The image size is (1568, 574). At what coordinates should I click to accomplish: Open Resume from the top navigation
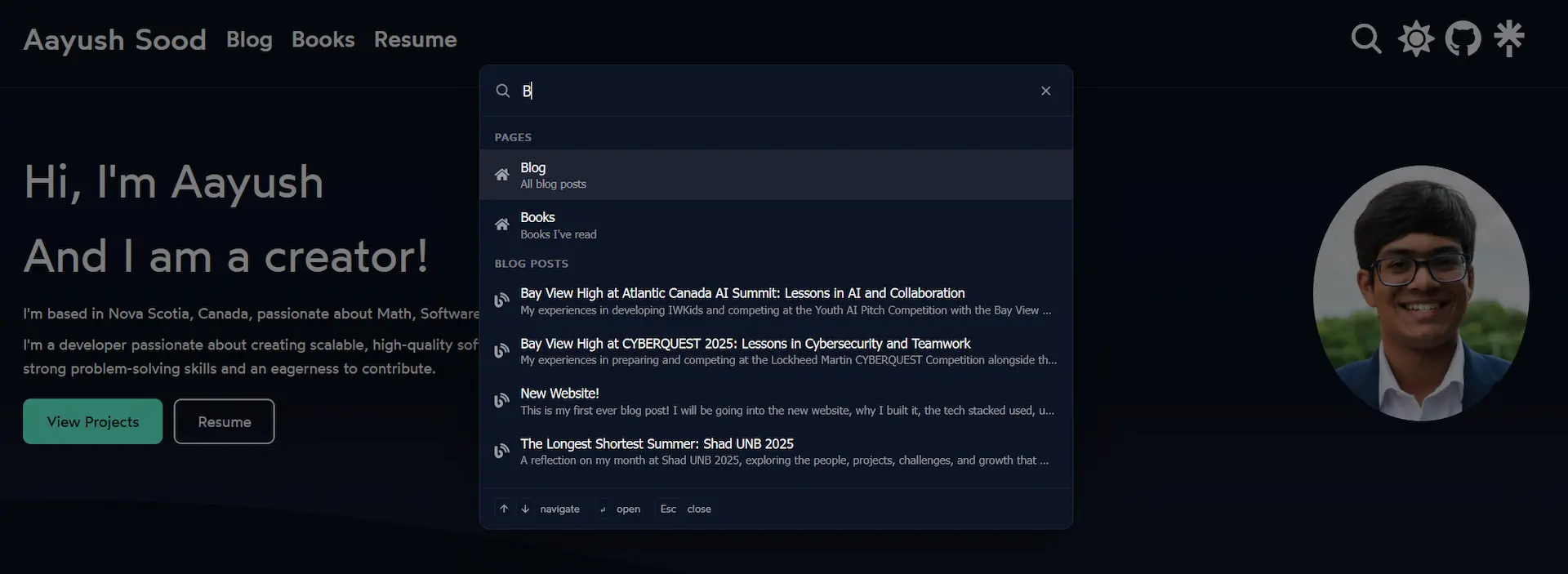(415, 39)
